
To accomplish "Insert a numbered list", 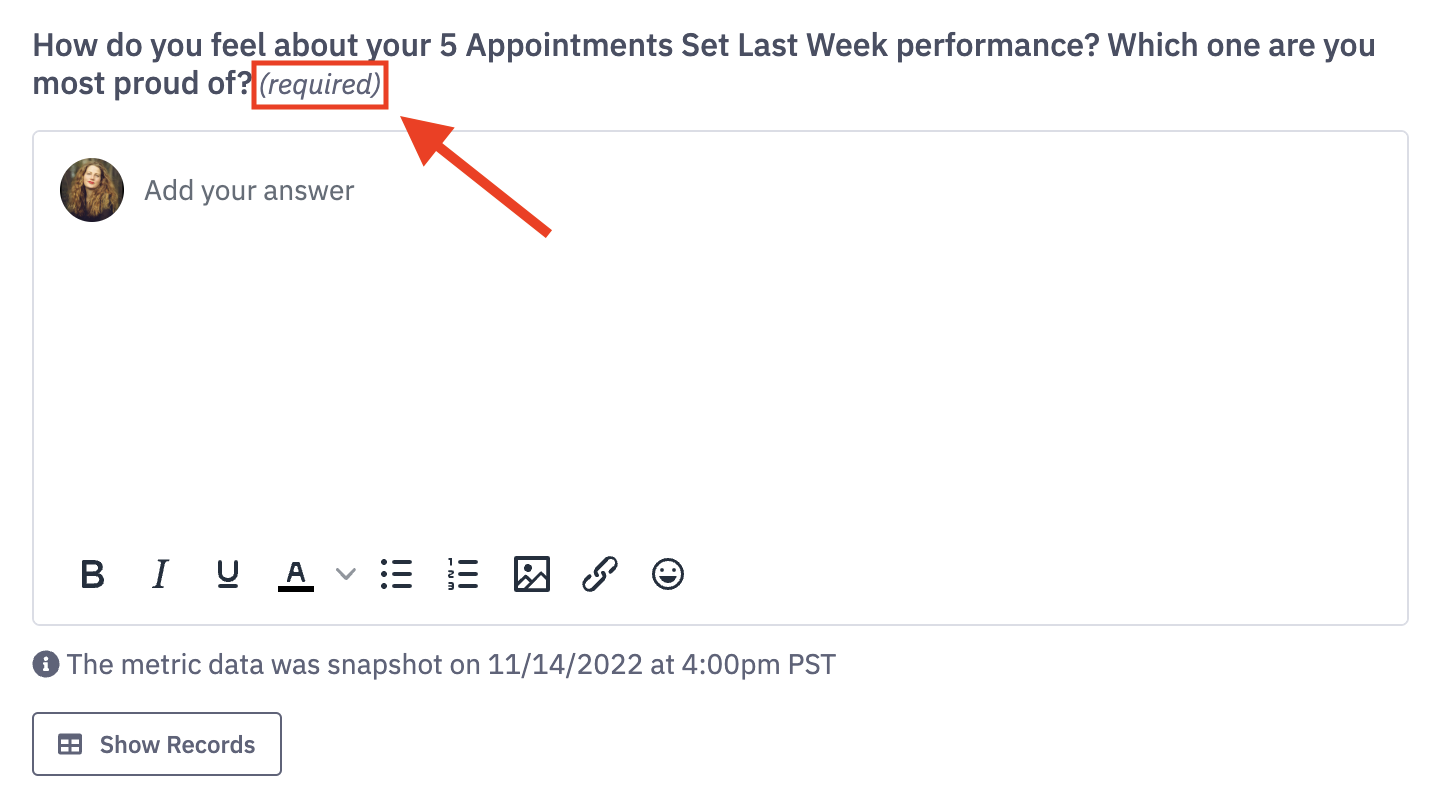I will point(463,574).
